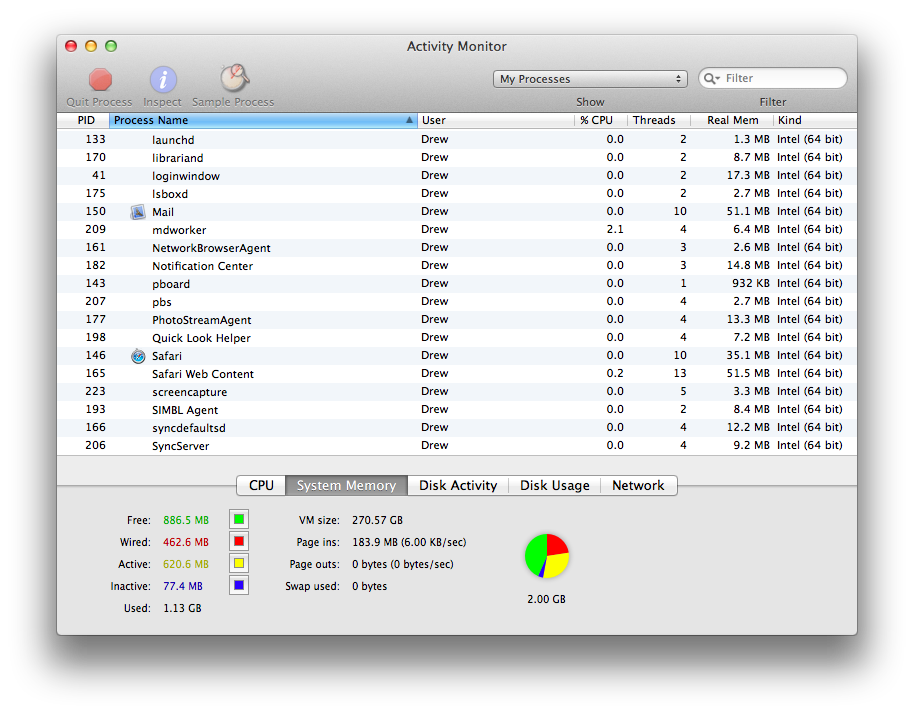Image resolution: width=914 pixels, height=714 pixels.
Task: Click the yellow minimize window button
Action: [91, 46]
